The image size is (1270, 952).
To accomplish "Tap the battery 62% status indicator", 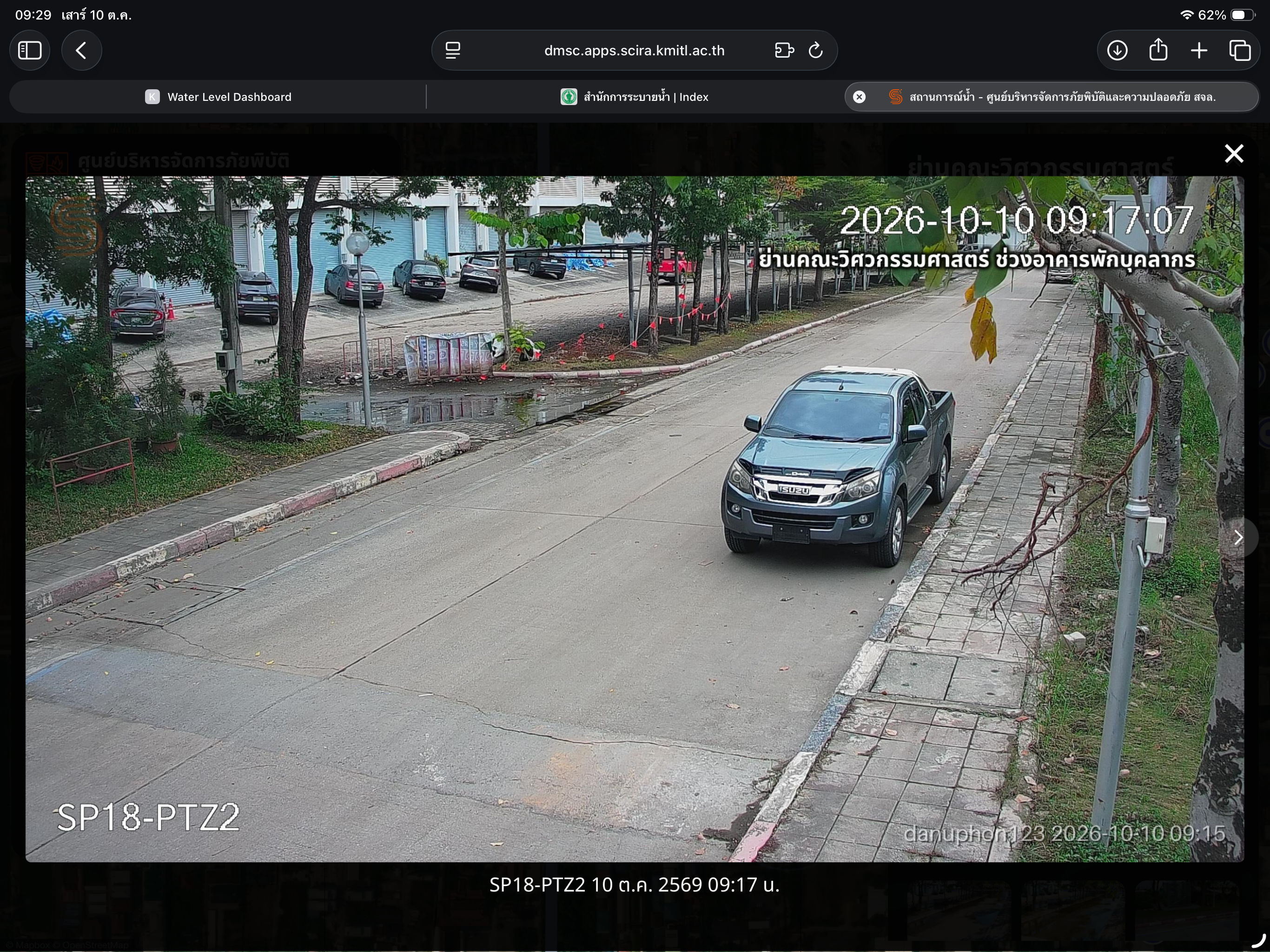I will (x=1226, y=15).
